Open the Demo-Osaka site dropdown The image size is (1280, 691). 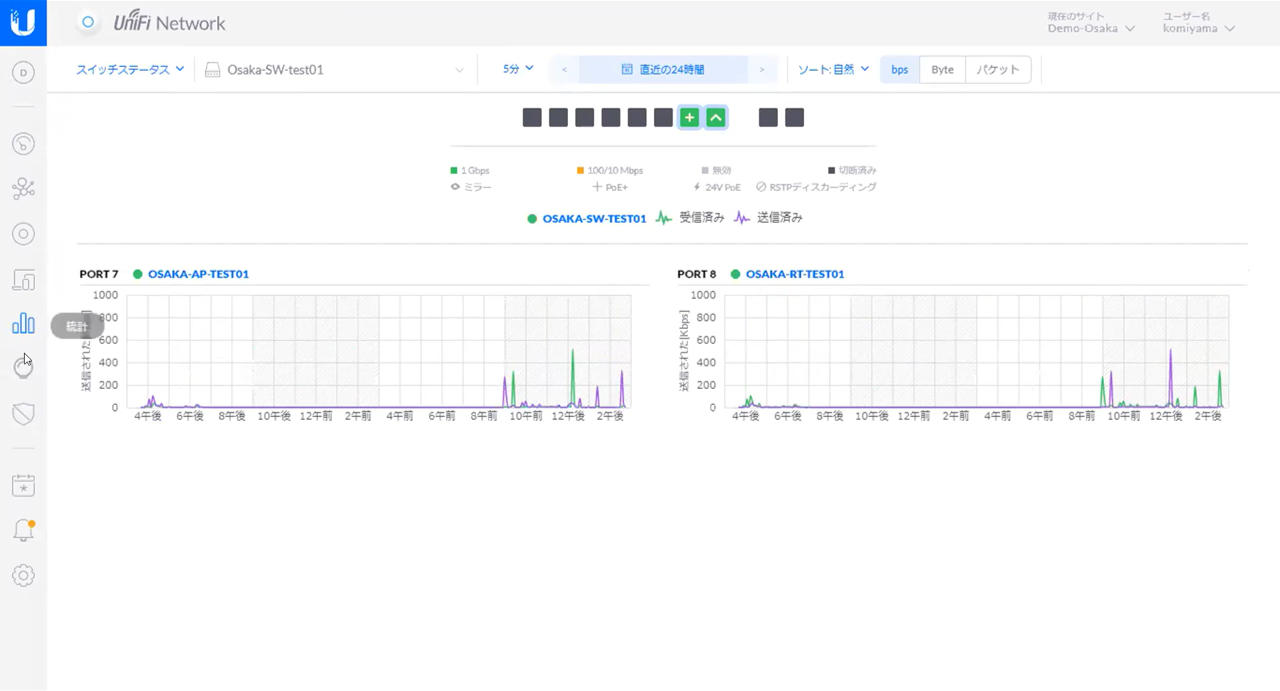pyautogui.click(x=1091, y=28)
